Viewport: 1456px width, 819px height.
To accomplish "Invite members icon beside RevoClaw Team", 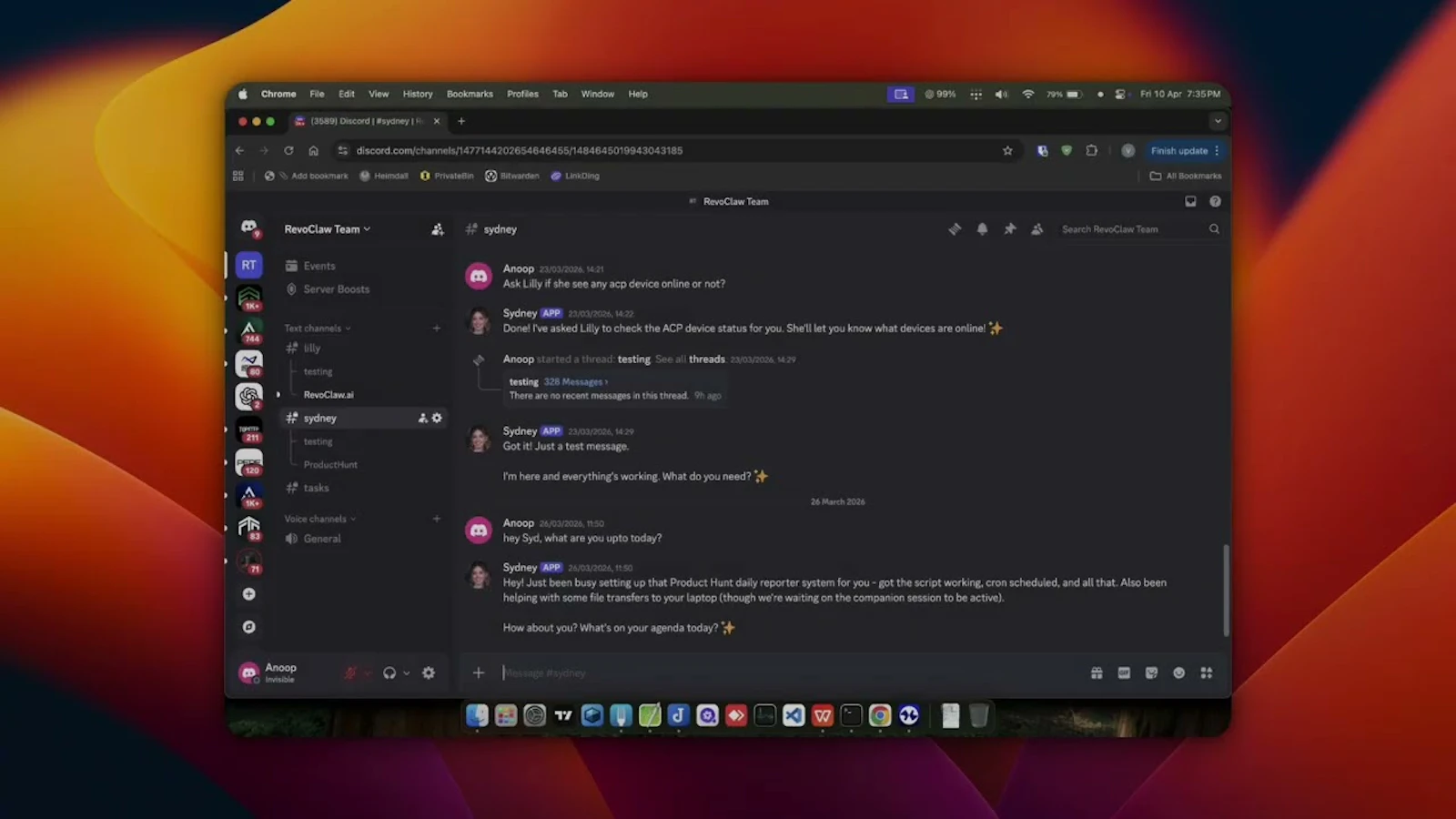I will tap(437, 229).
